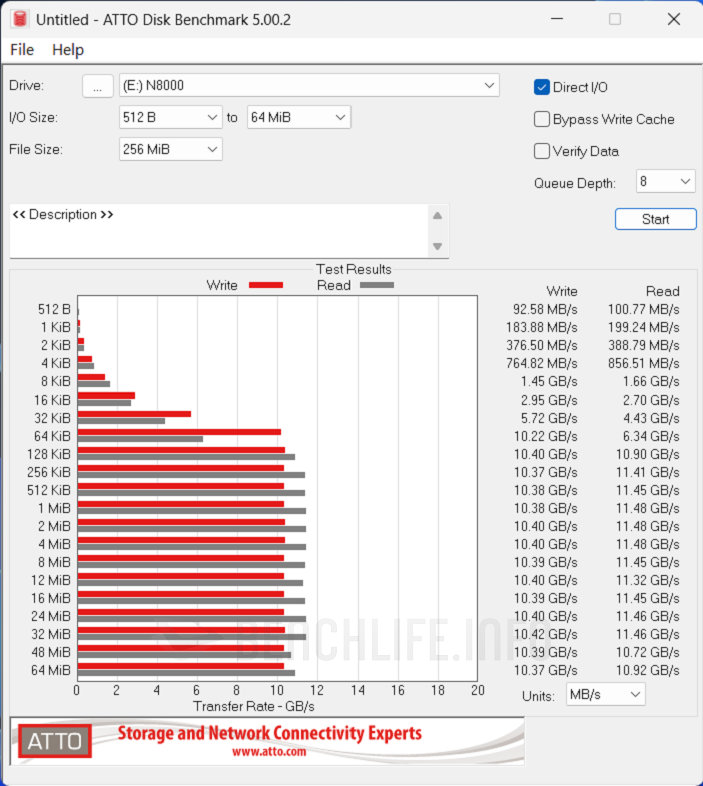
Task: Click the Storage and Network Connectivity Experts banner text
Action: click(269, 733)
